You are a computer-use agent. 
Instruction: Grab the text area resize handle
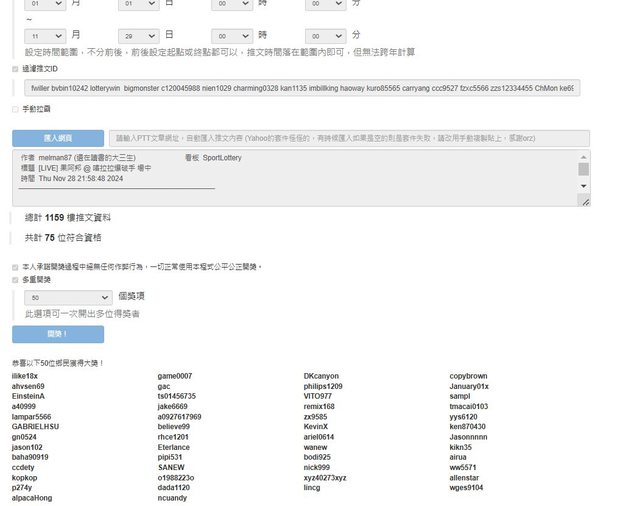585,202
